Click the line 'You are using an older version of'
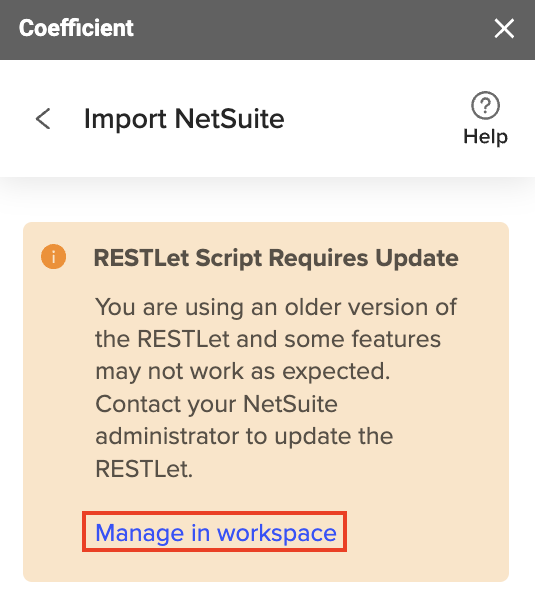535x602 pixels. pyautogui.click(x=276, y=308)
